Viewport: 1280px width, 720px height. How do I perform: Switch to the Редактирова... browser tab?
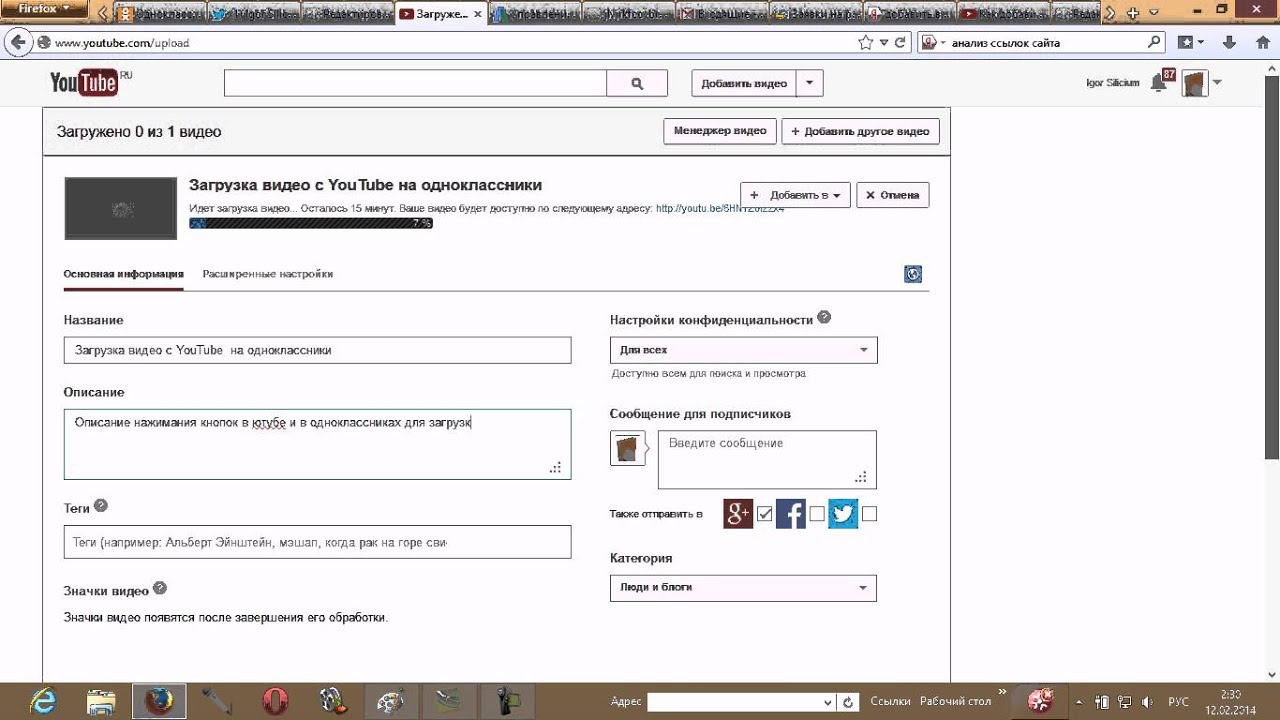347,14
